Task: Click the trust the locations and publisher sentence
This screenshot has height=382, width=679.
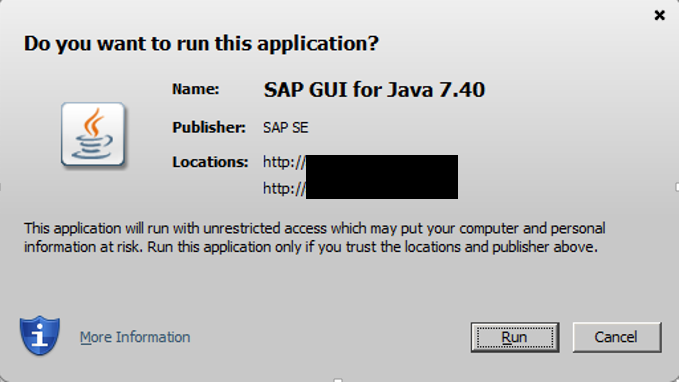Action: pyautogui.click(x=372, y=247)
